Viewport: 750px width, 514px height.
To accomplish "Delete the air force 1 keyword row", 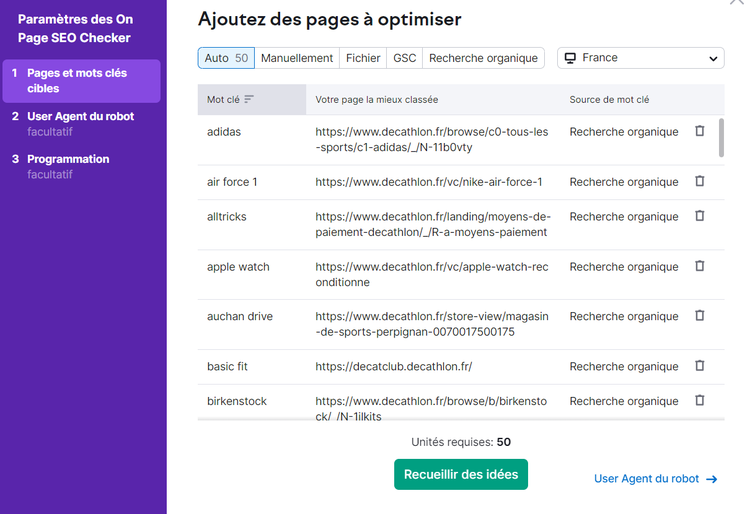I will (x=699, y=181).
